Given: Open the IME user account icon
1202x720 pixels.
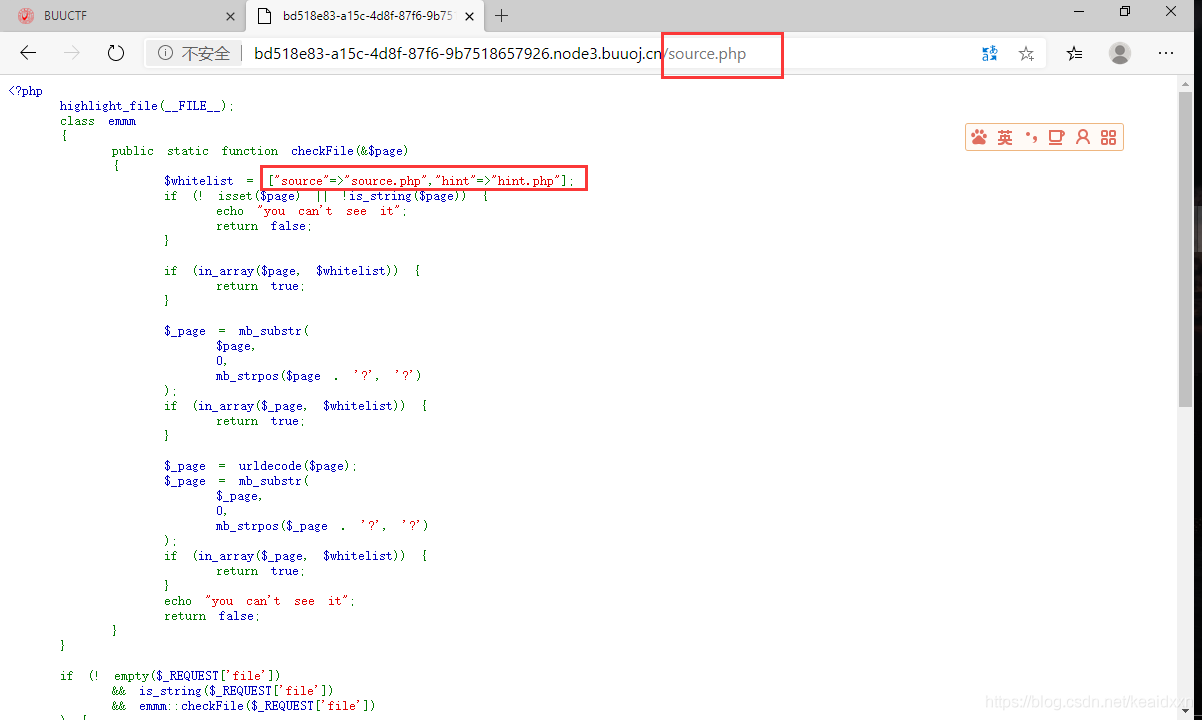Looking at the screenshot, I should [1082, 138].
